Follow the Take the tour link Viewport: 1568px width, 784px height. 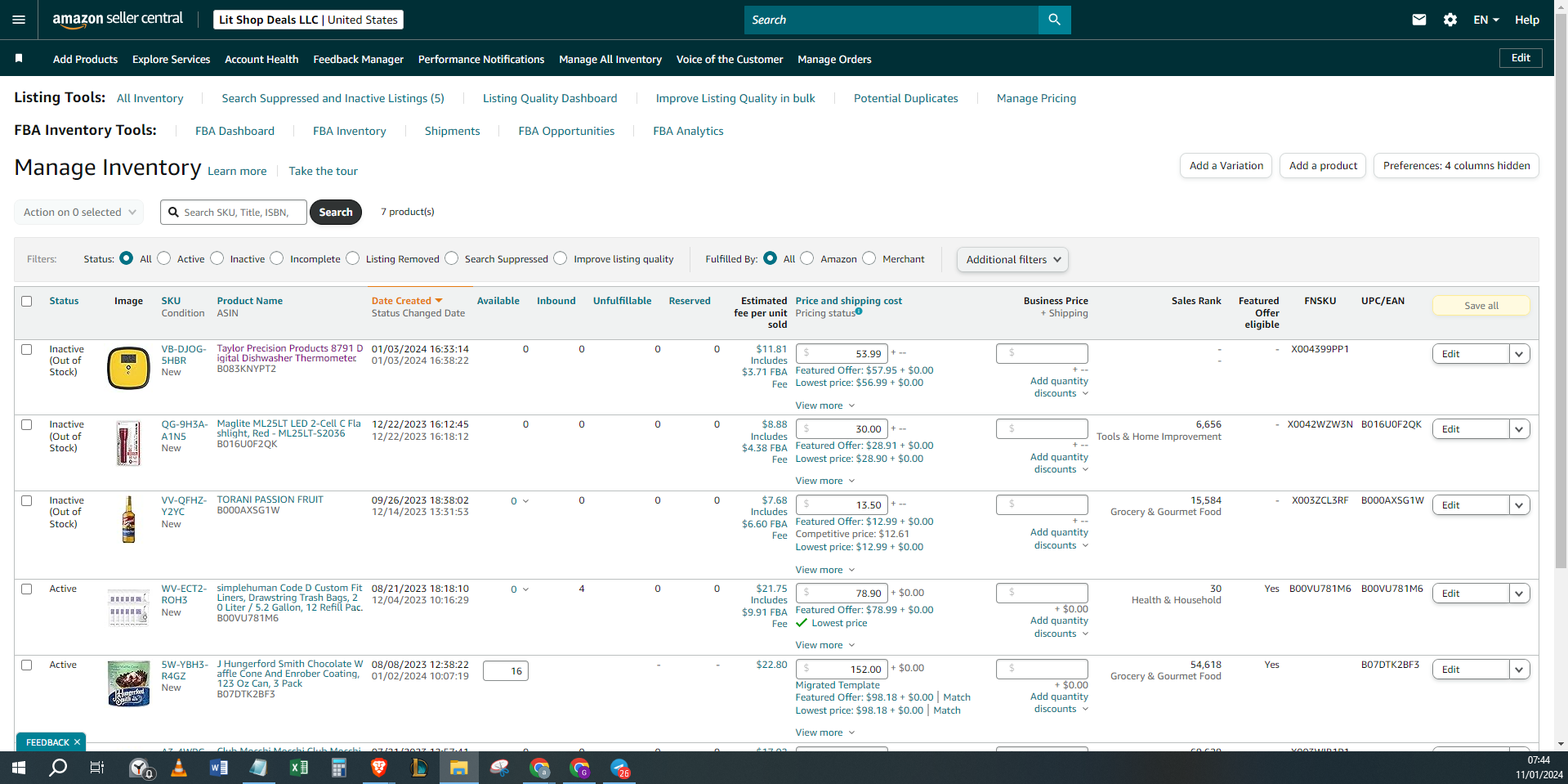point(323,171)
